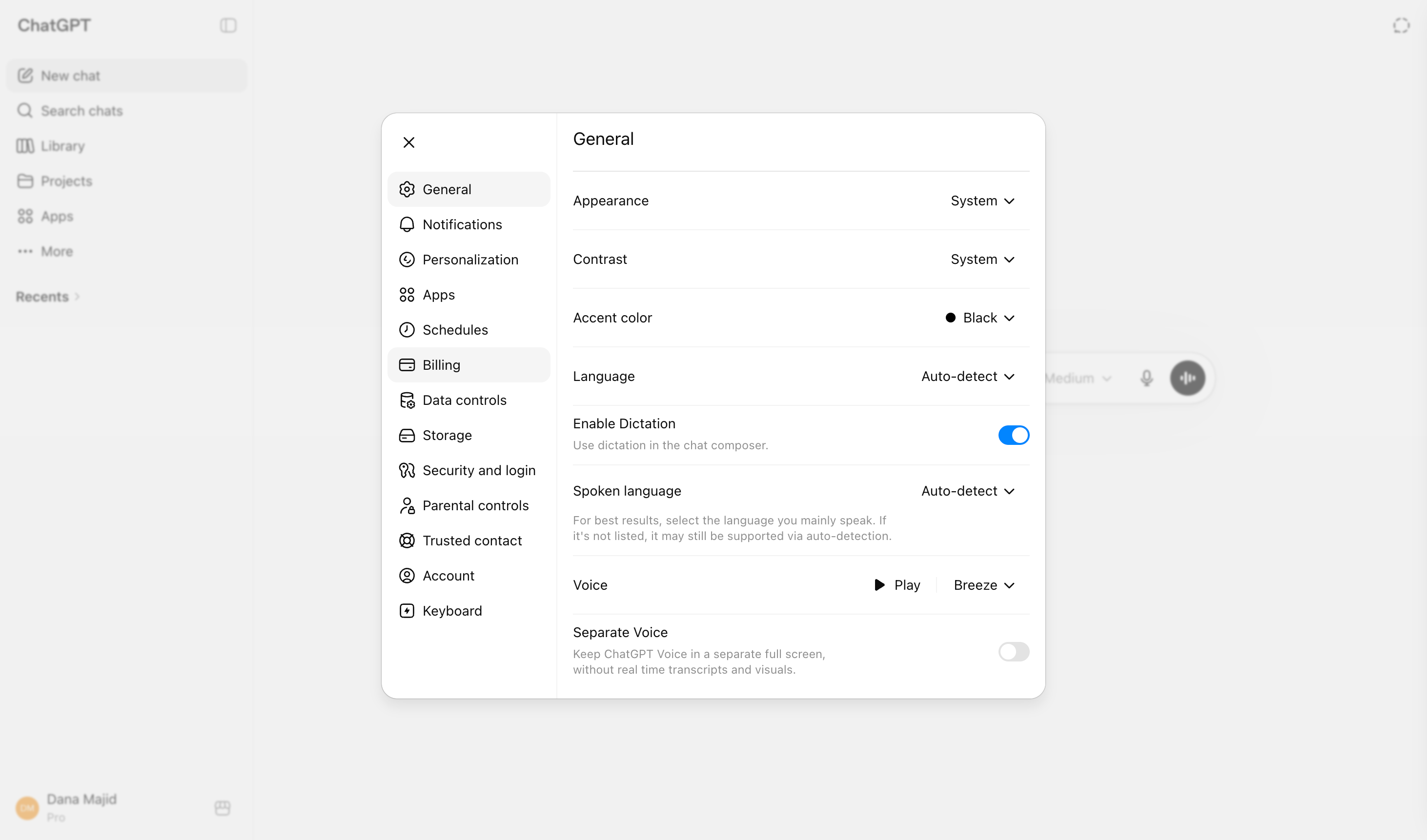Open the Billing settings tab
Image resolution: width=1427 pixels, height=840 pixels.
tap(469, 364)
